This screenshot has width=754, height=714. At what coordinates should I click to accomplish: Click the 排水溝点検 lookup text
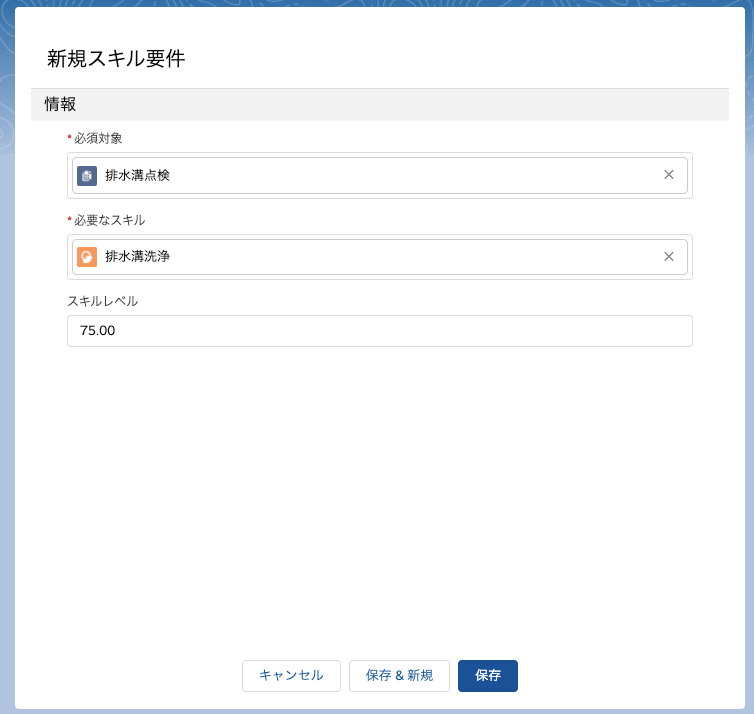[138, 175]
